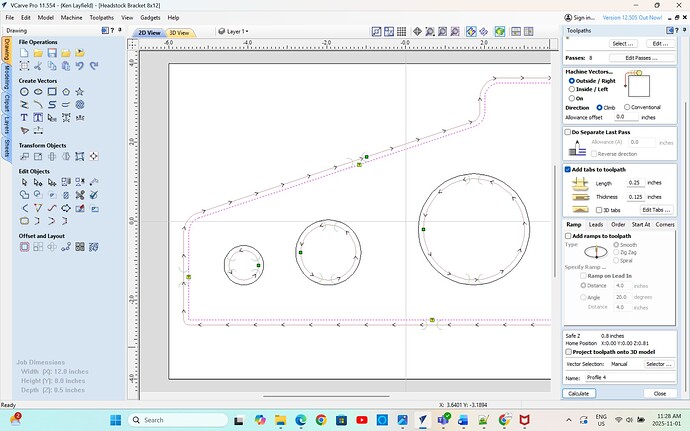This screenshot has height=431, width=690.
Task: Click the tool Select ... button
Action: [x=623, y=44]
